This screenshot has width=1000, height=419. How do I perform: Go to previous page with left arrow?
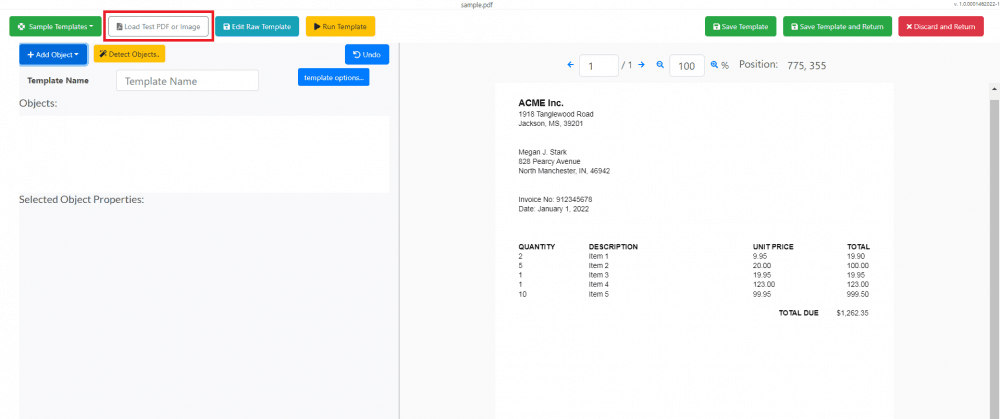pyautogui.click(x=571, y=65)
